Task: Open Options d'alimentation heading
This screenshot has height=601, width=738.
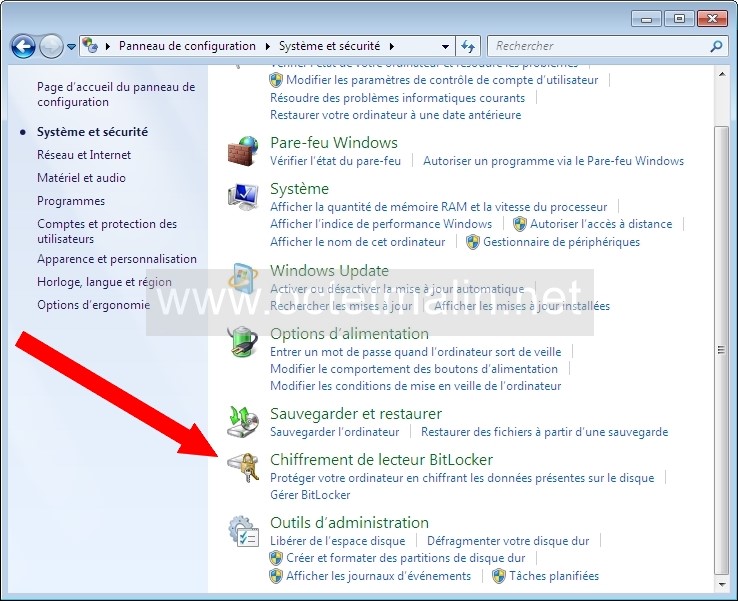Action: (349, 334)
